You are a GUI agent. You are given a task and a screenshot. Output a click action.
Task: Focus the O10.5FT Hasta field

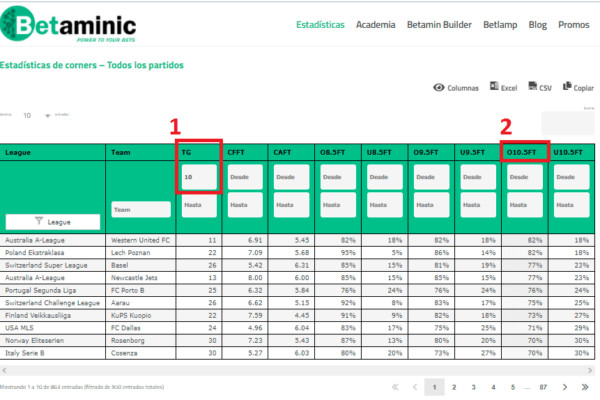click(525, 205)
